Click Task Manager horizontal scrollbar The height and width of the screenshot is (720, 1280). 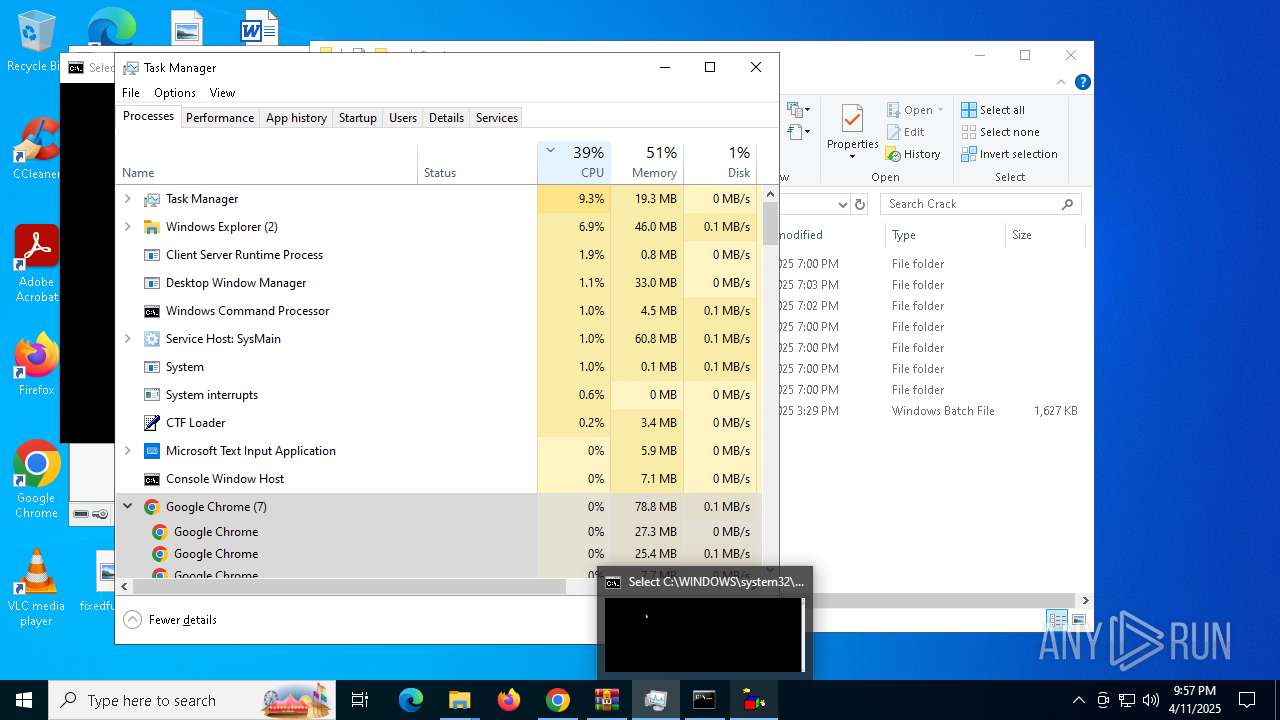tap(350, 587)
